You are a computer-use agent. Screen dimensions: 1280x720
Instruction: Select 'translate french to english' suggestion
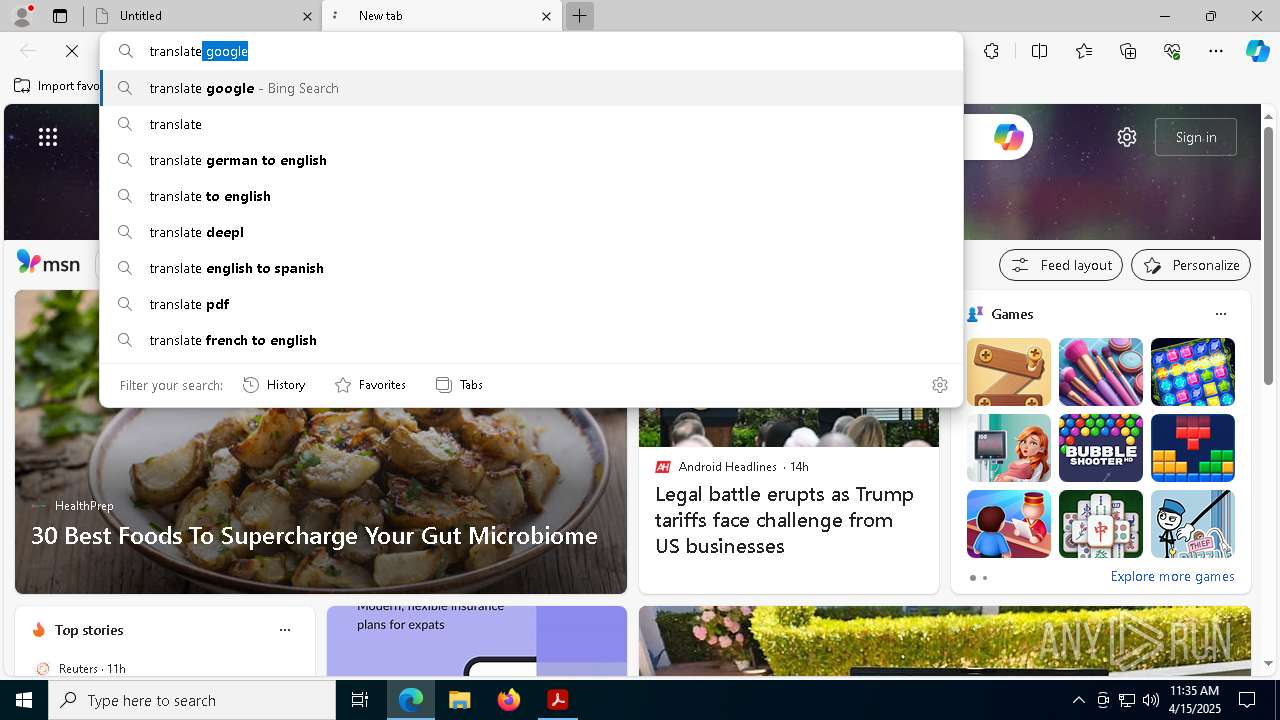coord(531,340)
